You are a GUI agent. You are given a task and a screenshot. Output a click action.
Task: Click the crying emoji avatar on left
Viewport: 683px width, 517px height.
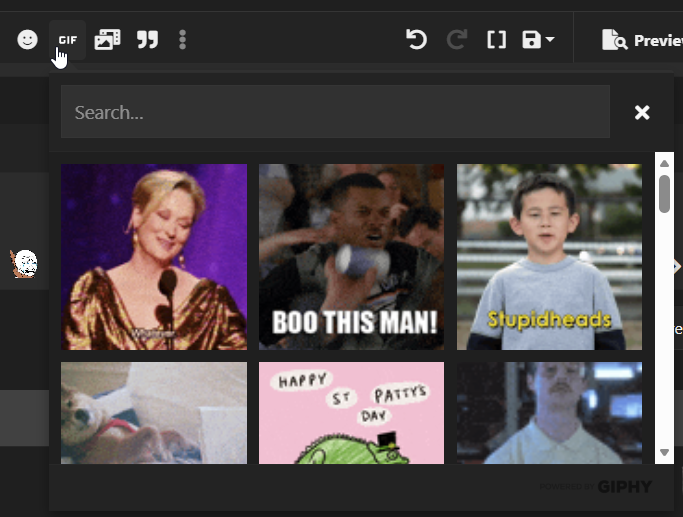[x=24, y=264]
